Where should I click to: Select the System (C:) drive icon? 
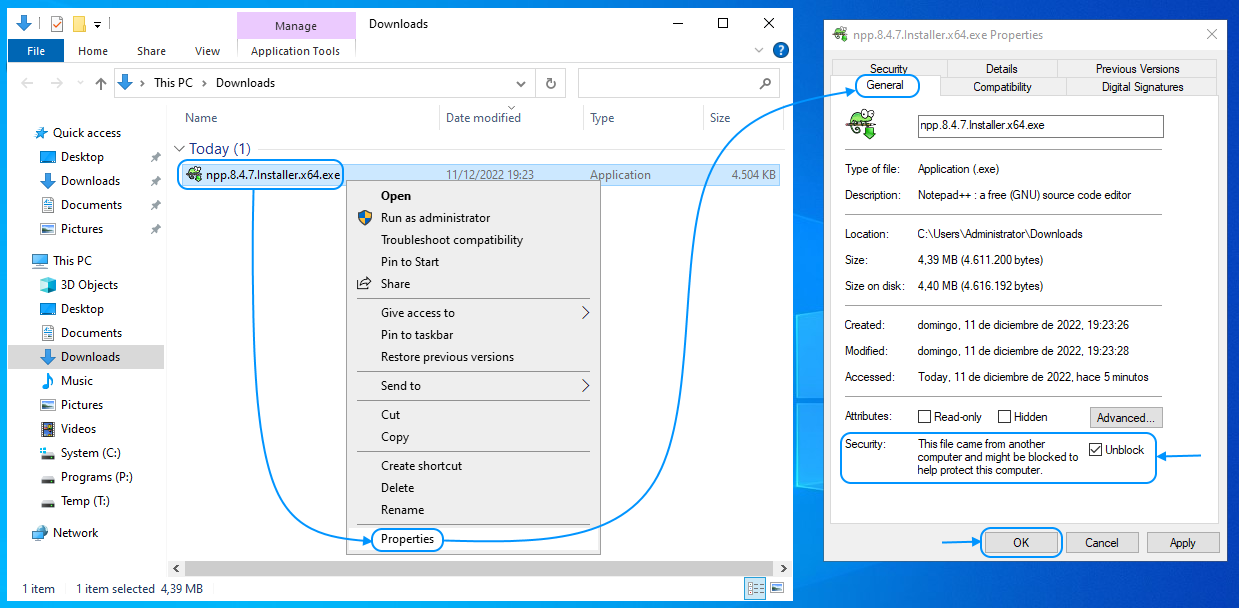click(x=47, y=453)
